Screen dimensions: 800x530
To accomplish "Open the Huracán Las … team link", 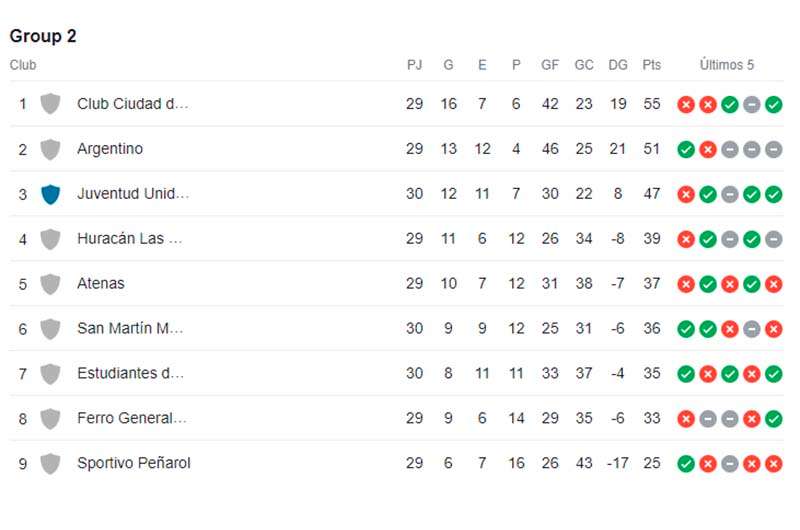I will (x=130, y=239).
